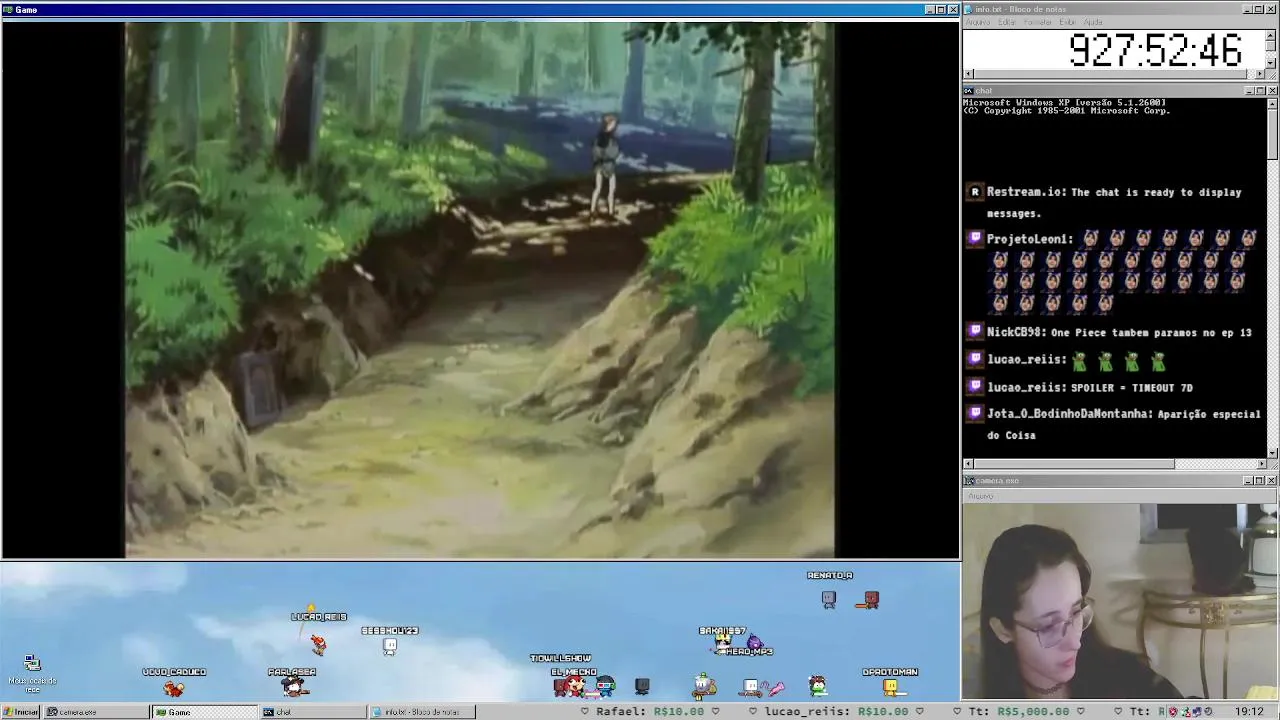Click the NickCB98 username in chat
This screenshot has width=1280, height=720.
1017,332
